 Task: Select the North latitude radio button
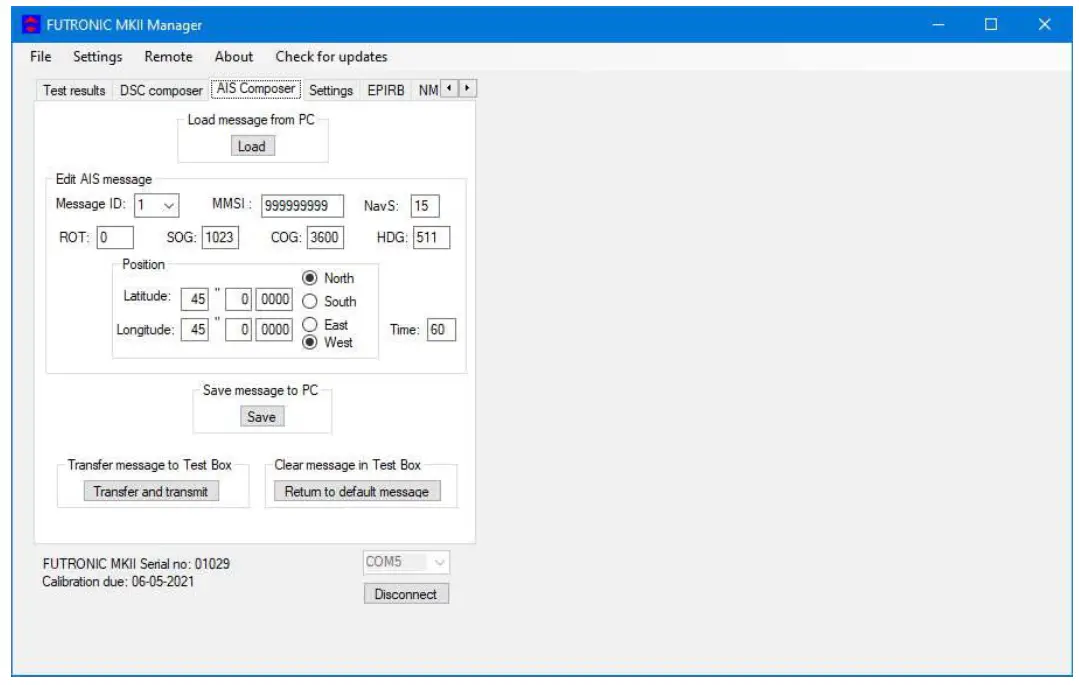click(310, 278)
